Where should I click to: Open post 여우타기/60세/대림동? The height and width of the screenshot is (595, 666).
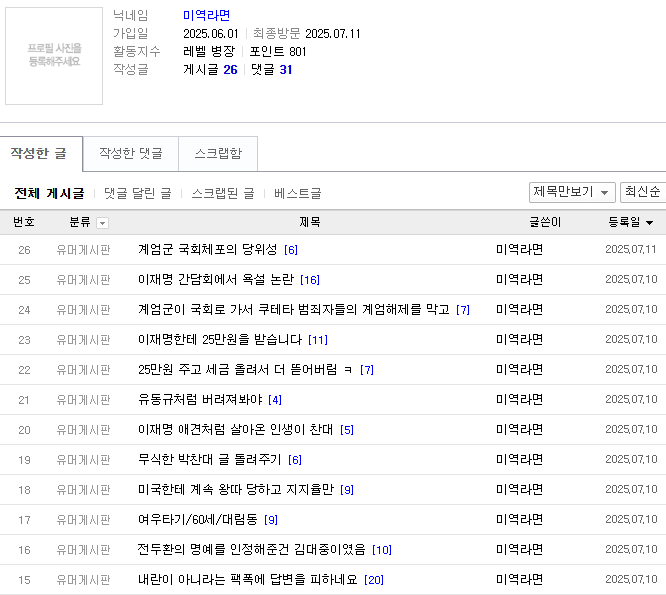(198, 520)
